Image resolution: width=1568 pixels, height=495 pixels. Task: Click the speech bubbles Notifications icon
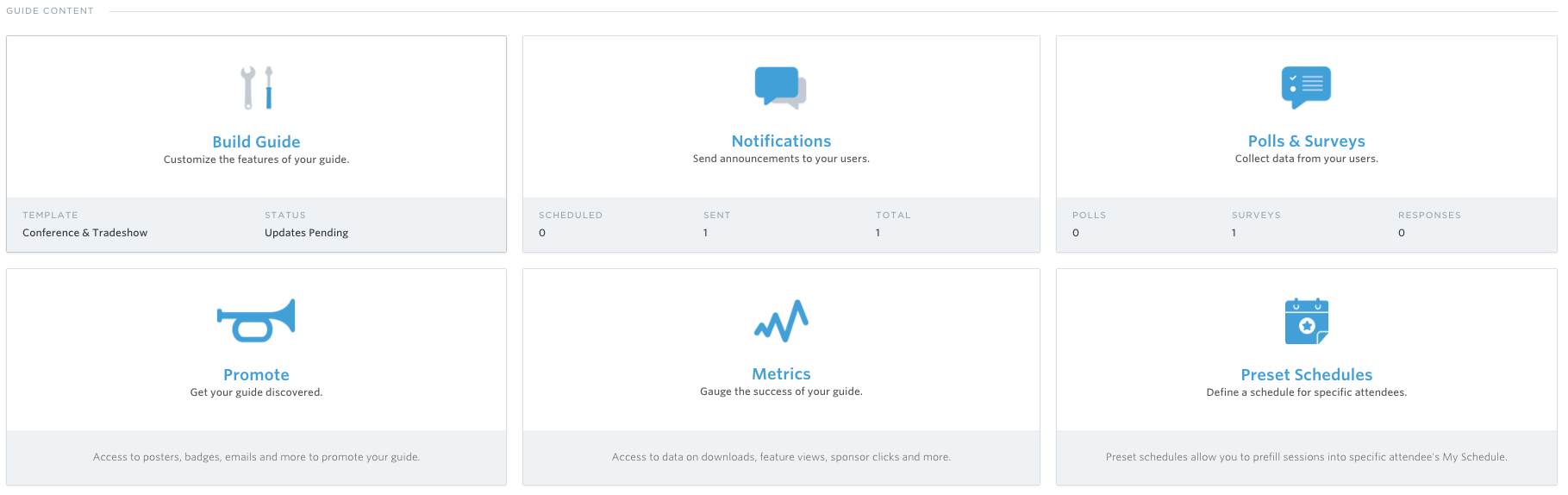(781, 87)
